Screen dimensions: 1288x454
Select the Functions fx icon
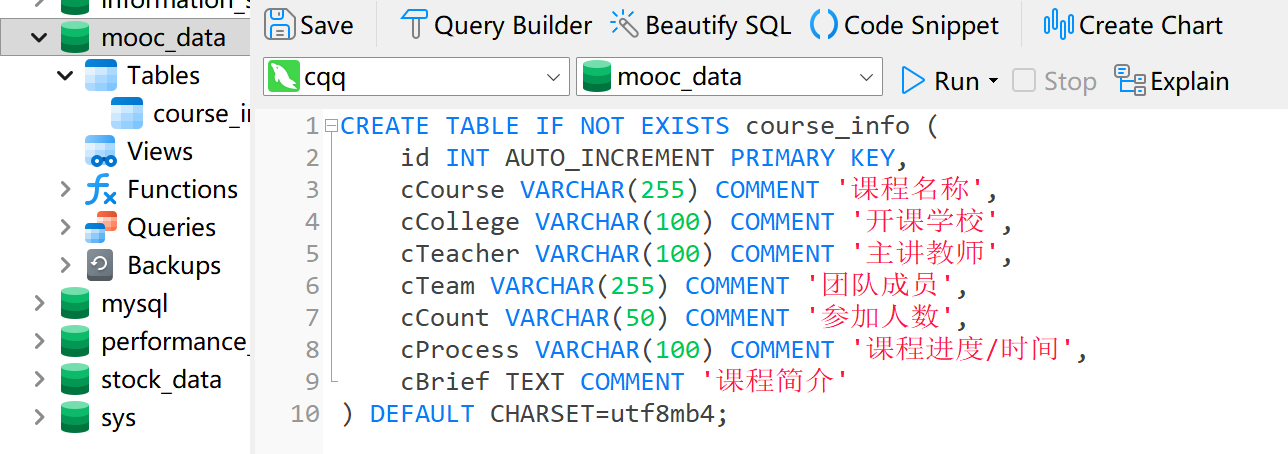click(101, 190)
